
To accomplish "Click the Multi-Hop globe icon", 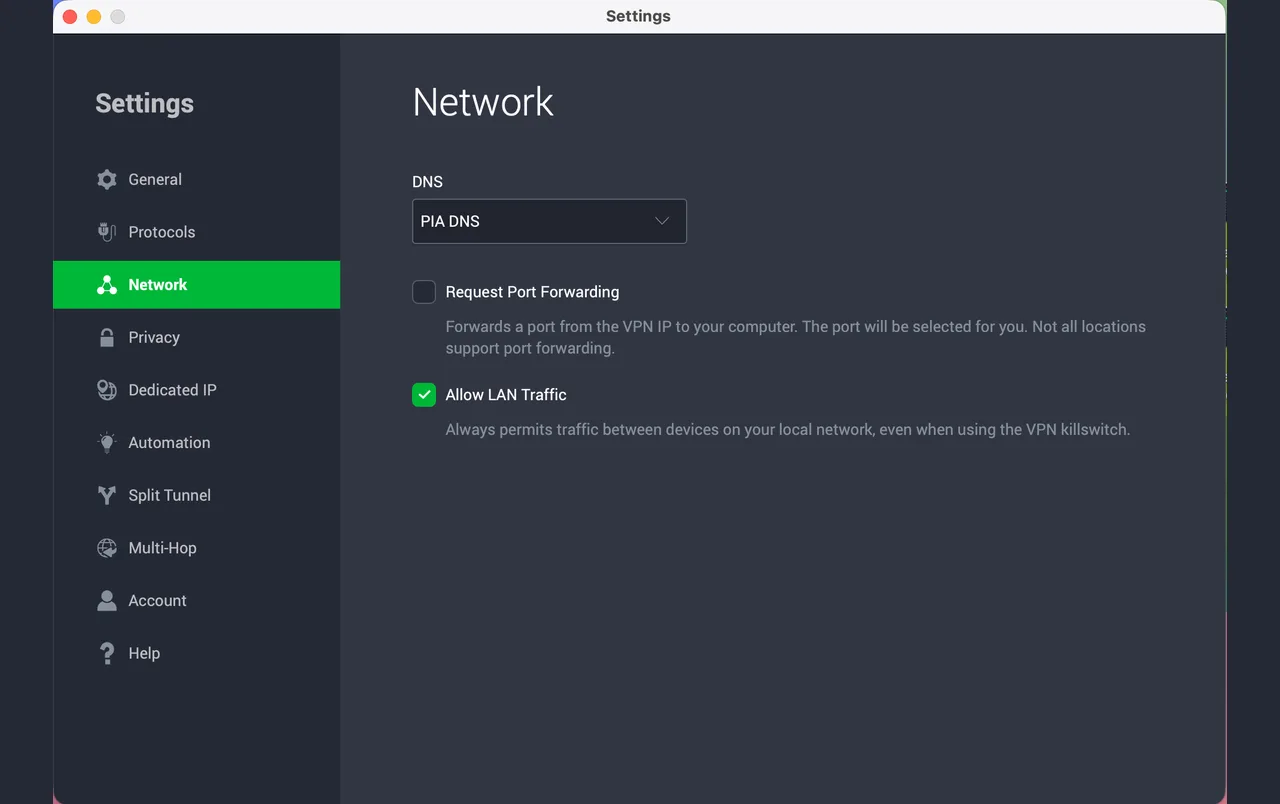I will 107,548.
